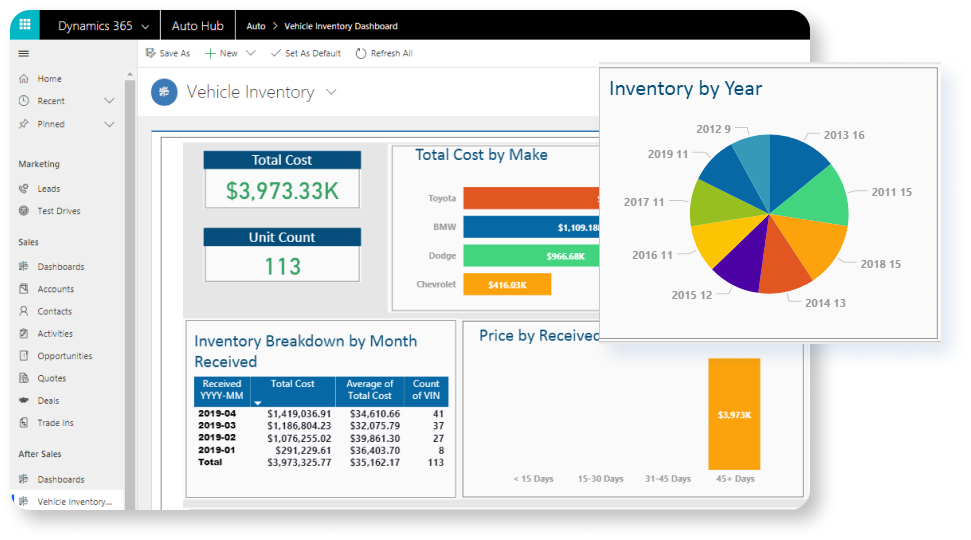
Task: Select the 2014 13 red pie slice
Action: 783,263
